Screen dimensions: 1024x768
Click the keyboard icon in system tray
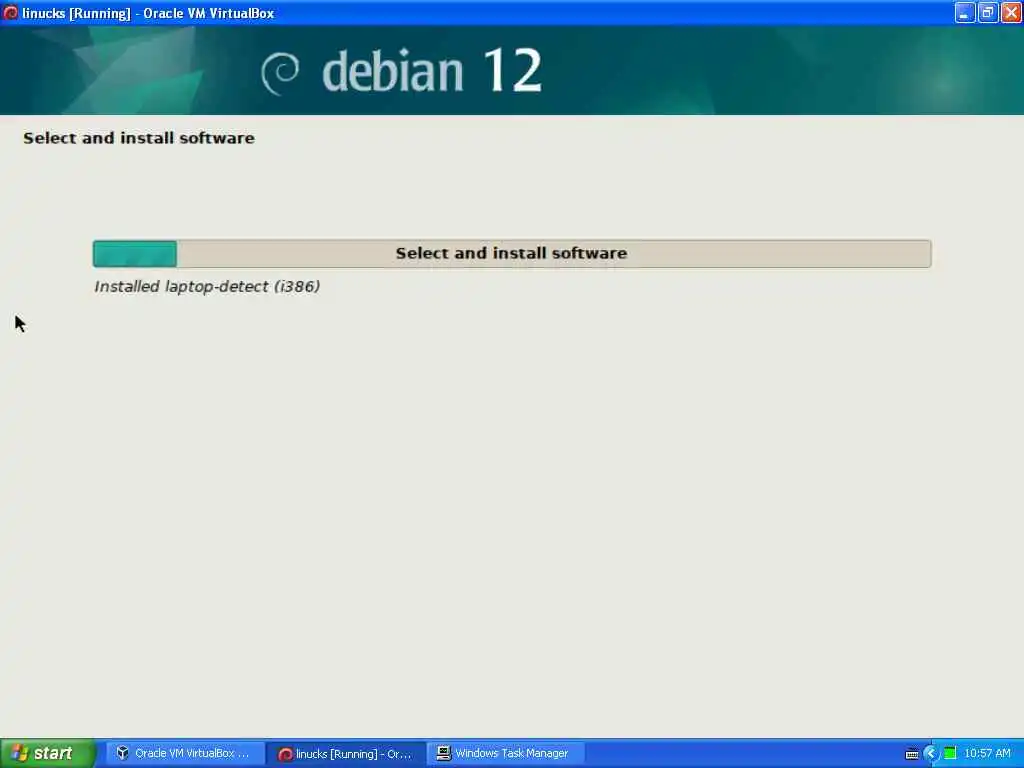pos(912,754)
